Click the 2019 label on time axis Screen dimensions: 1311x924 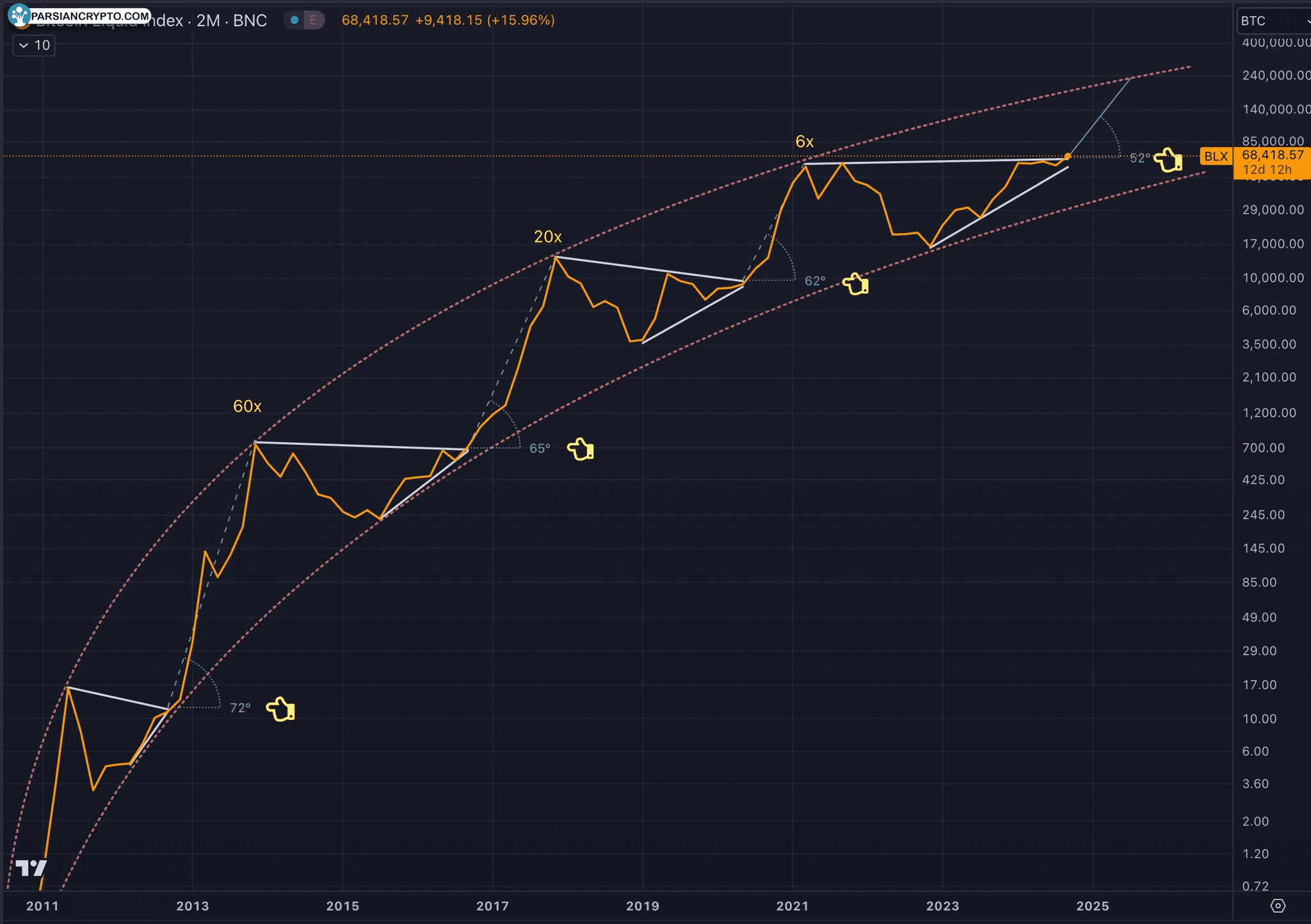(643, 906)
